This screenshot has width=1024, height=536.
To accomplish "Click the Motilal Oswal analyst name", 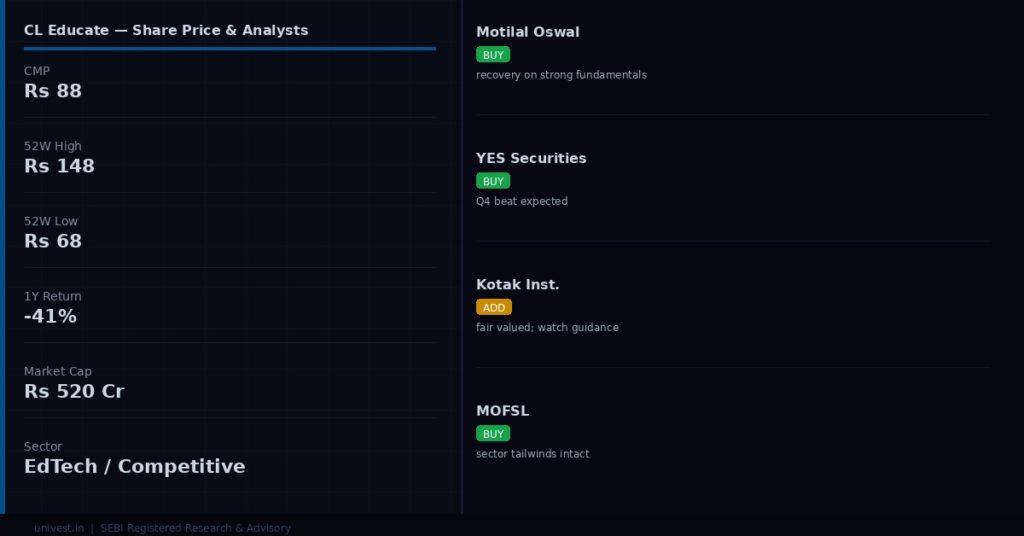I will tap(528, 32).
